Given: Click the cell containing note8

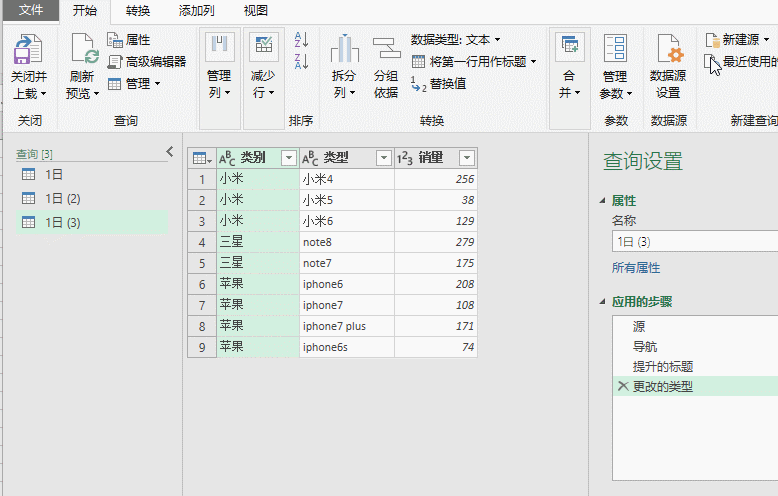Looking at the screenshot, I should click(347, 242).
